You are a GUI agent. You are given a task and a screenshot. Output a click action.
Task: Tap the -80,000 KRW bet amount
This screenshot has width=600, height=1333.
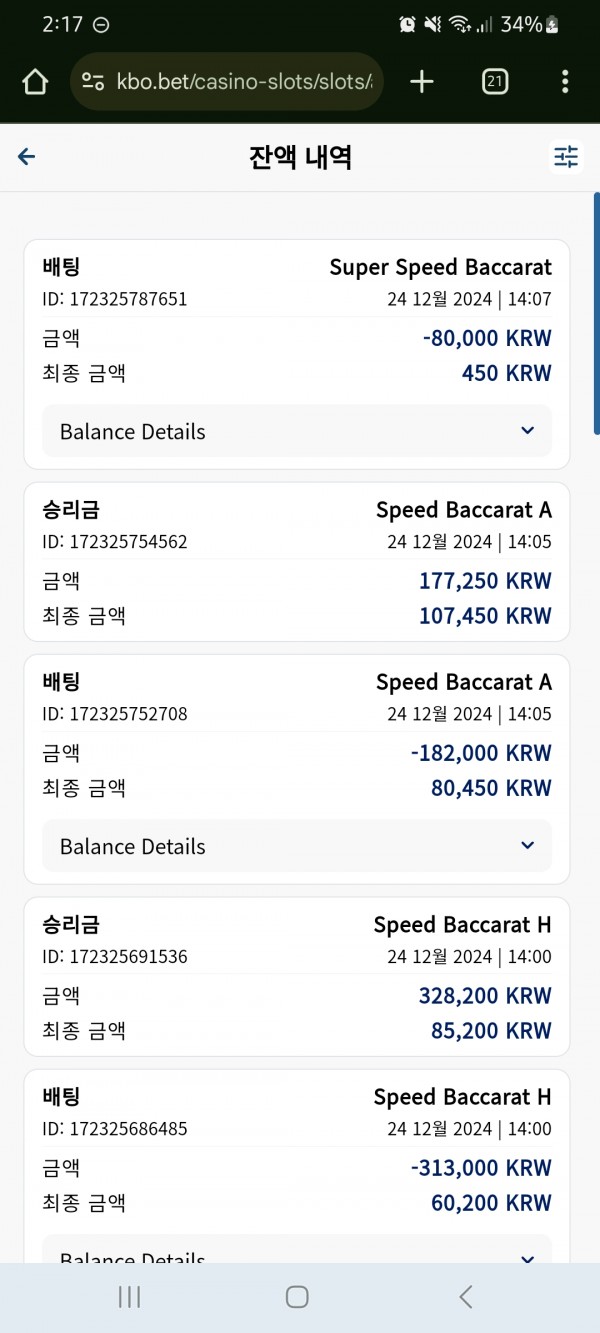(487, 338)
